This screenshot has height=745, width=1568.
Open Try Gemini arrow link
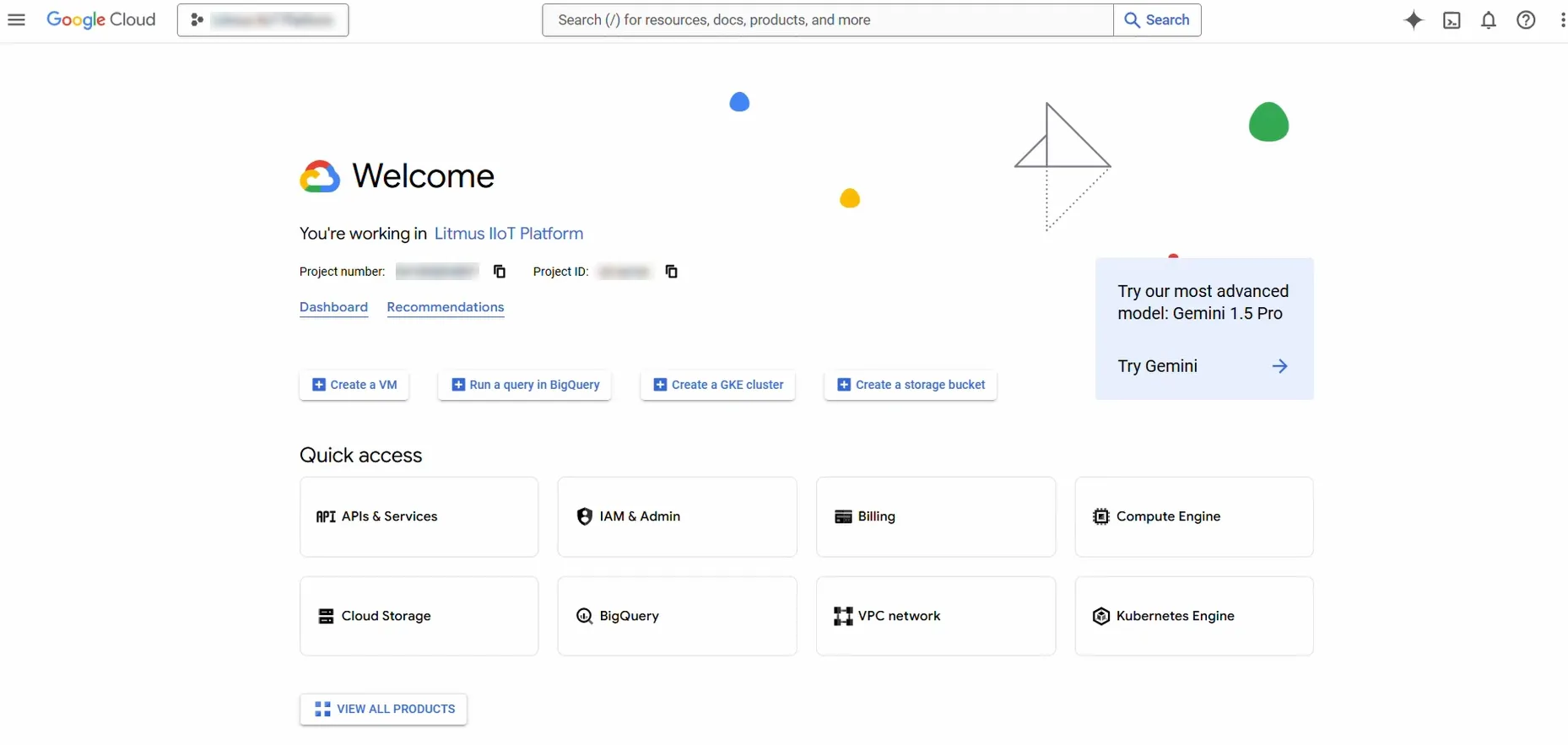tap(1279, 366)
